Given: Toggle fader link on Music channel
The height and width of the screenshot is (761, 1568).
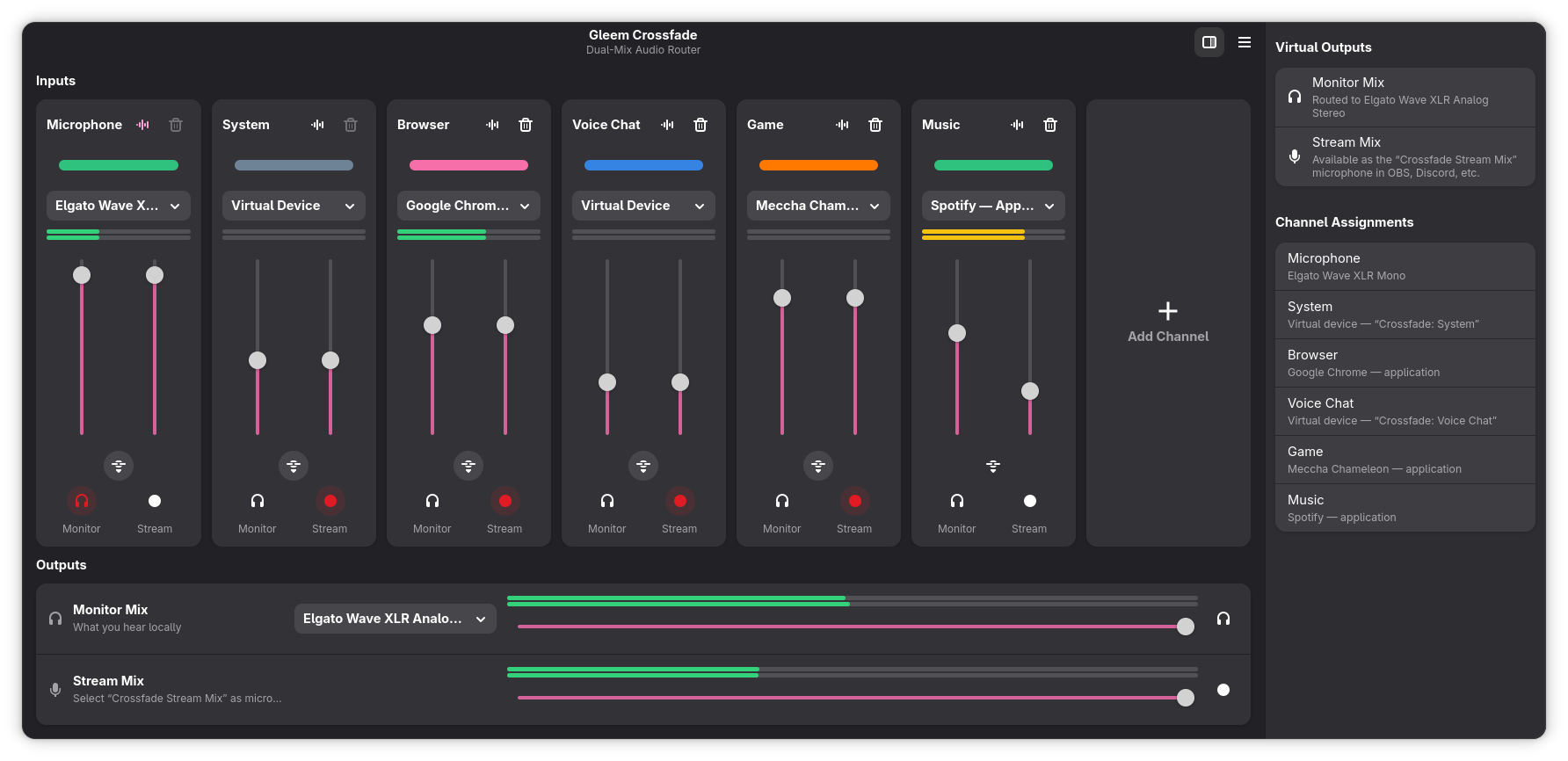Looking at the screenshot, I should click(993, 466).
